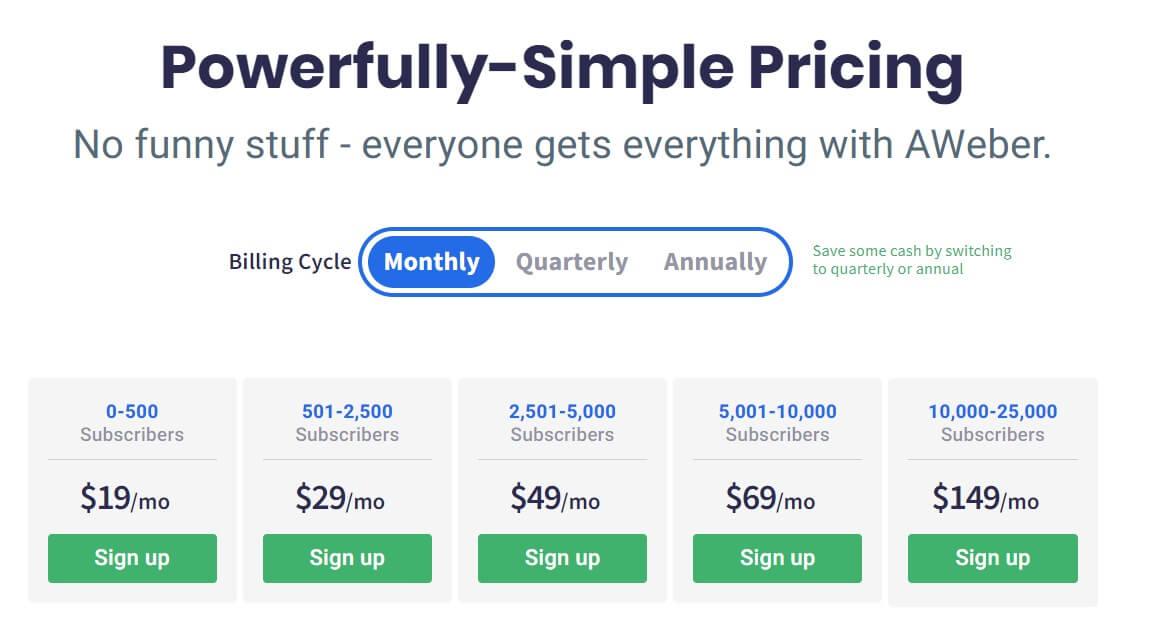Select the Monthly billing cycle
The height and width of the screenshot is (635, 1157).
[431, 262]
